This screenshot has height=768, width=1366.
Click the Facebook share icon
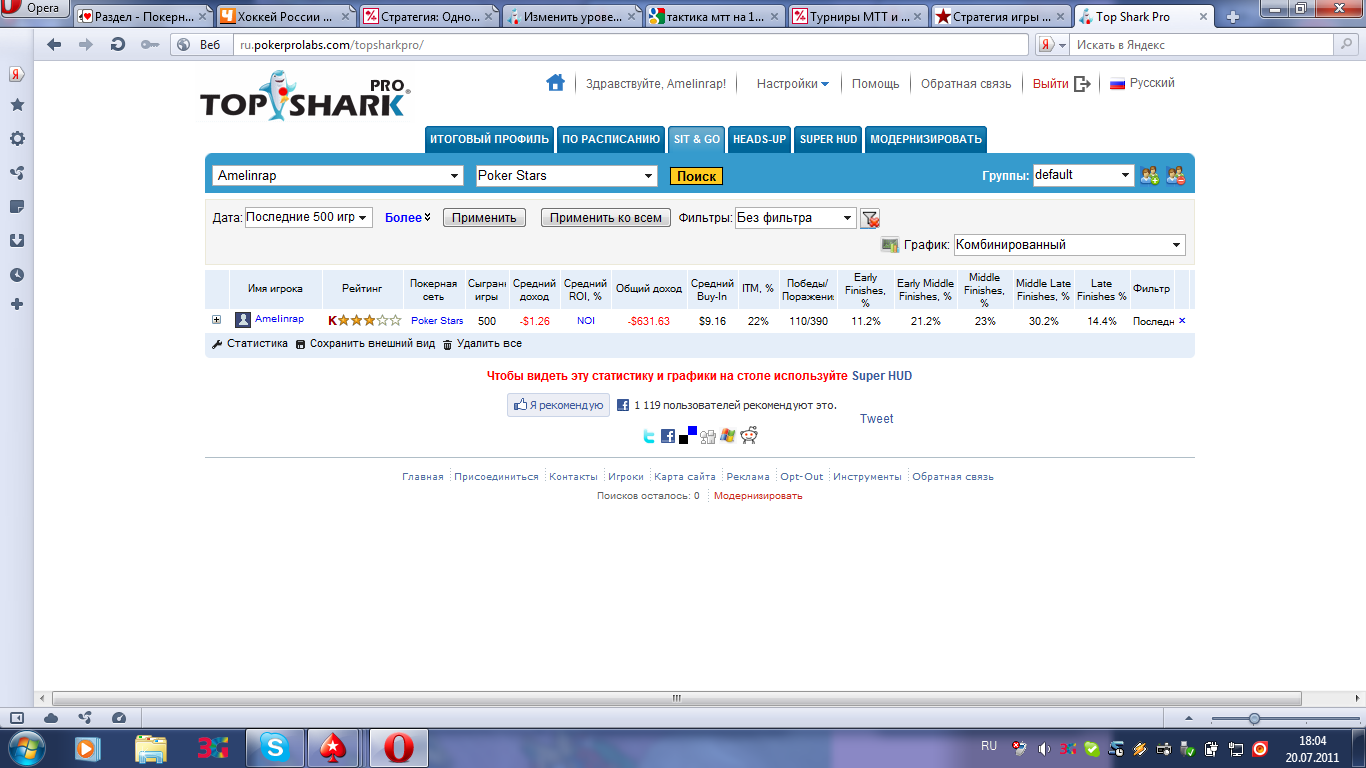point(668,436)
